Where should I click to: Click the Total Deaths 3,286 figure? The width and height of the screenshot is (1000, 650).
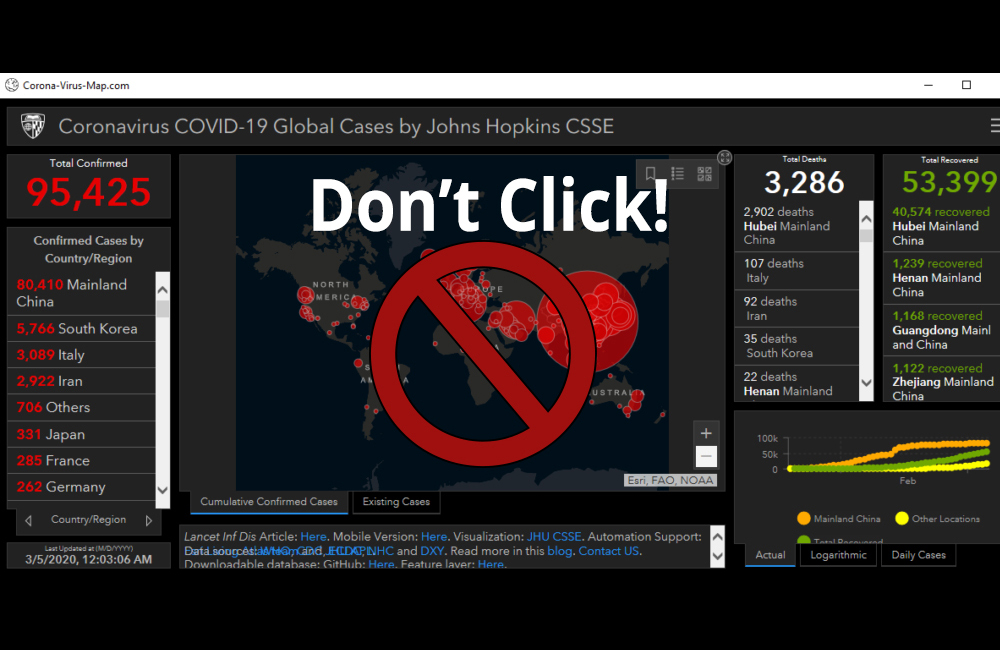coord(804,182)
